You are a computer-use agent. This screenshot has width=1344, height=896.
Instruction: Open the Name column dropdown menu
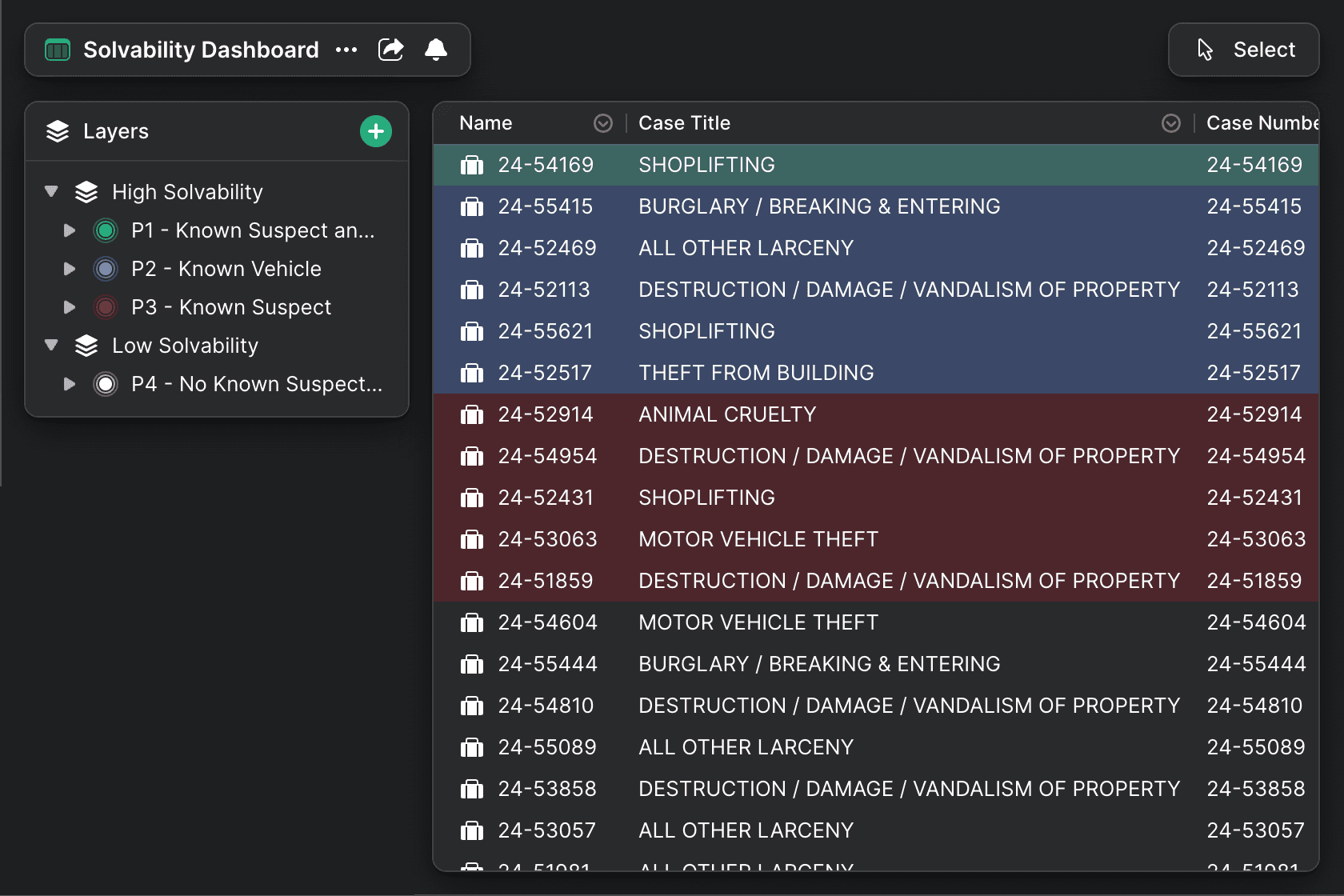point(603,123)
